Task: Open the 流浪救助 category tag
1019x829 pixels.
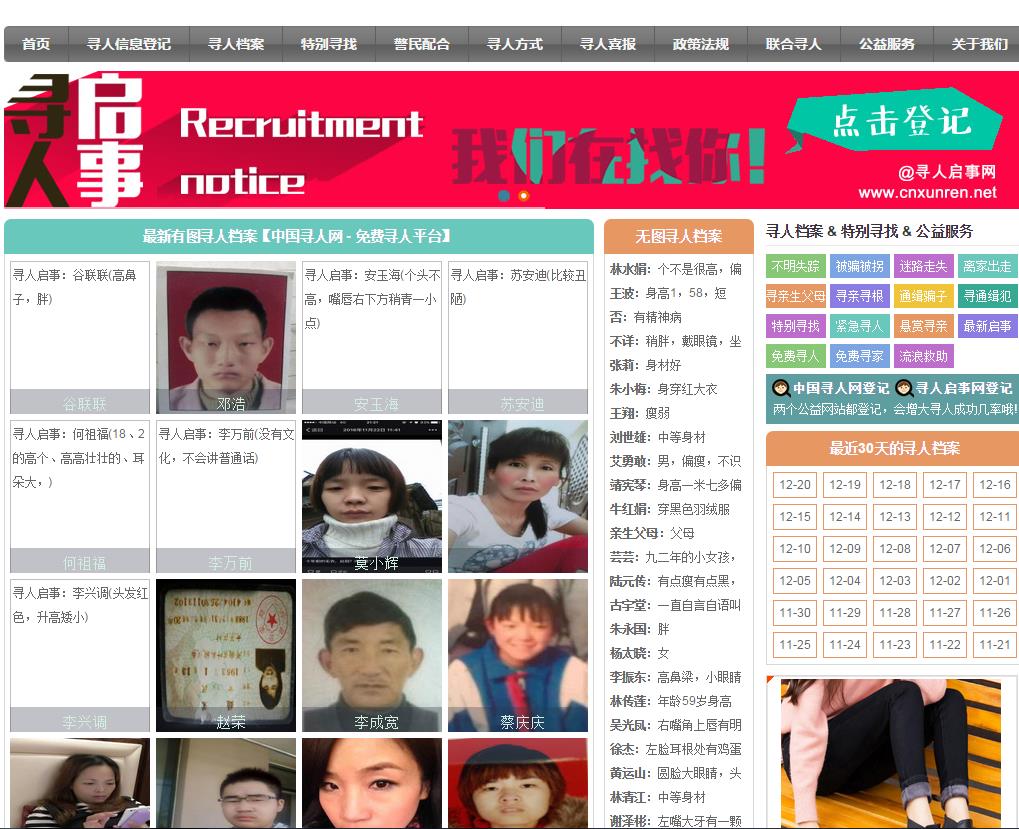Action: [x=923, y=356]
